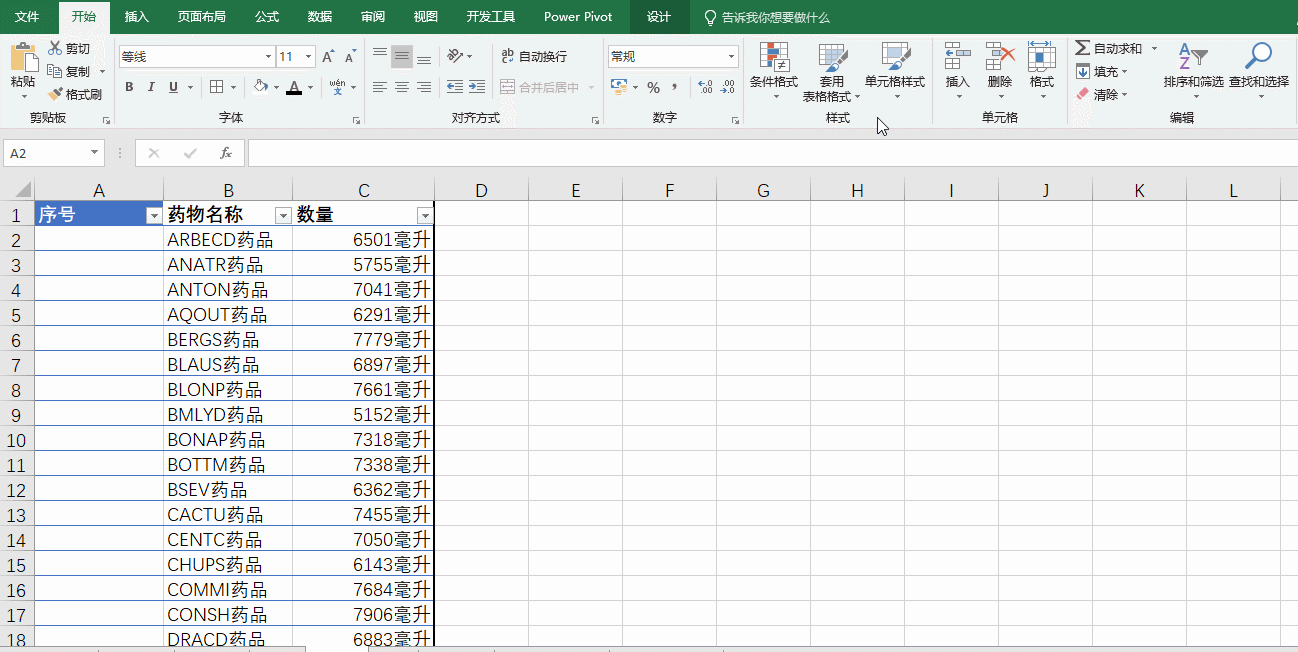The width and height of the screenshot is (1298, 652).
Task: Open the Clear (清除) menu
Action: (x=1102, y=94)
